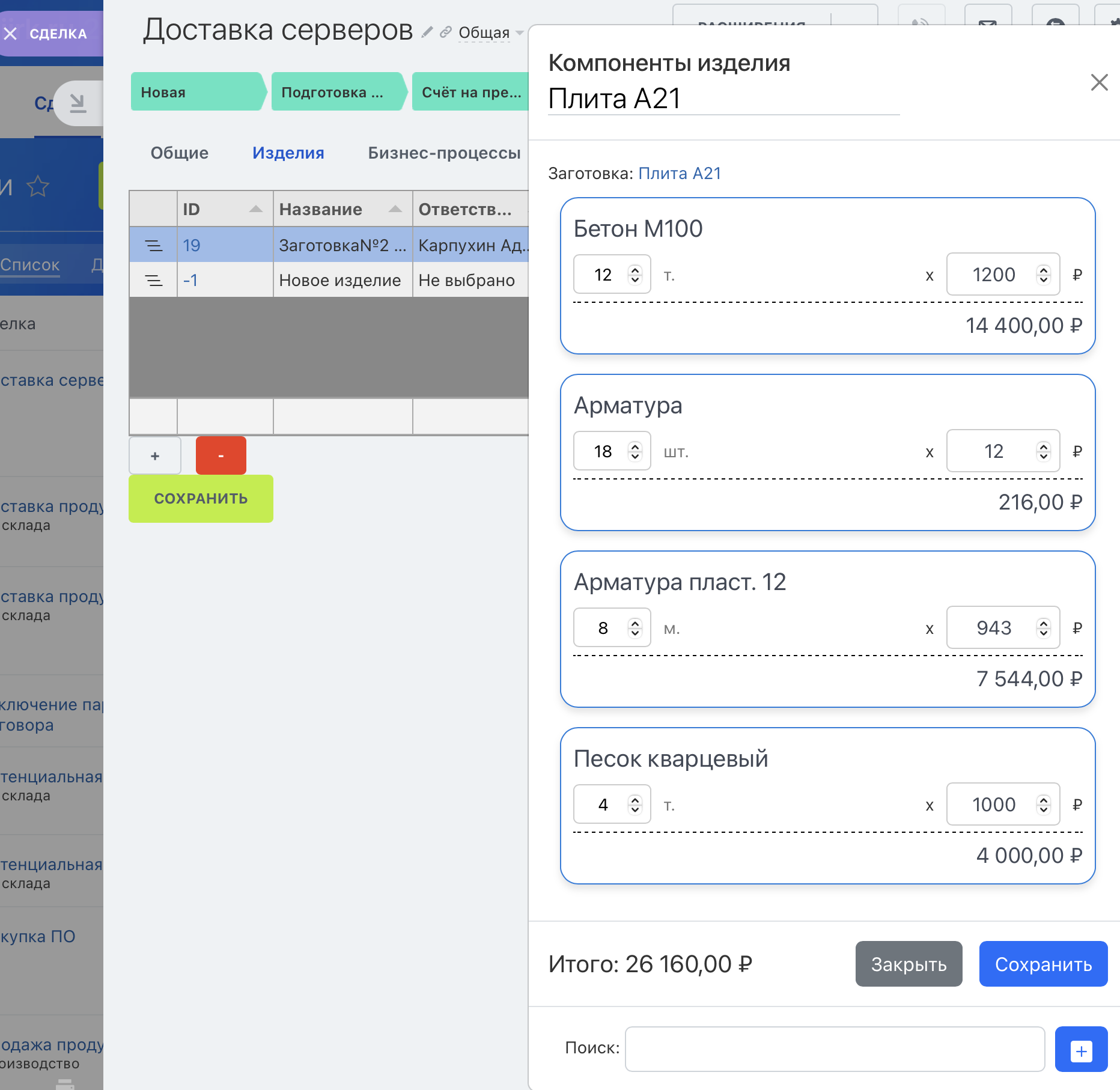The height and width of the screenshot is (1090, 1120).
Task: Click the pencil edit icon beside deal title
Action: coord(427,32)
